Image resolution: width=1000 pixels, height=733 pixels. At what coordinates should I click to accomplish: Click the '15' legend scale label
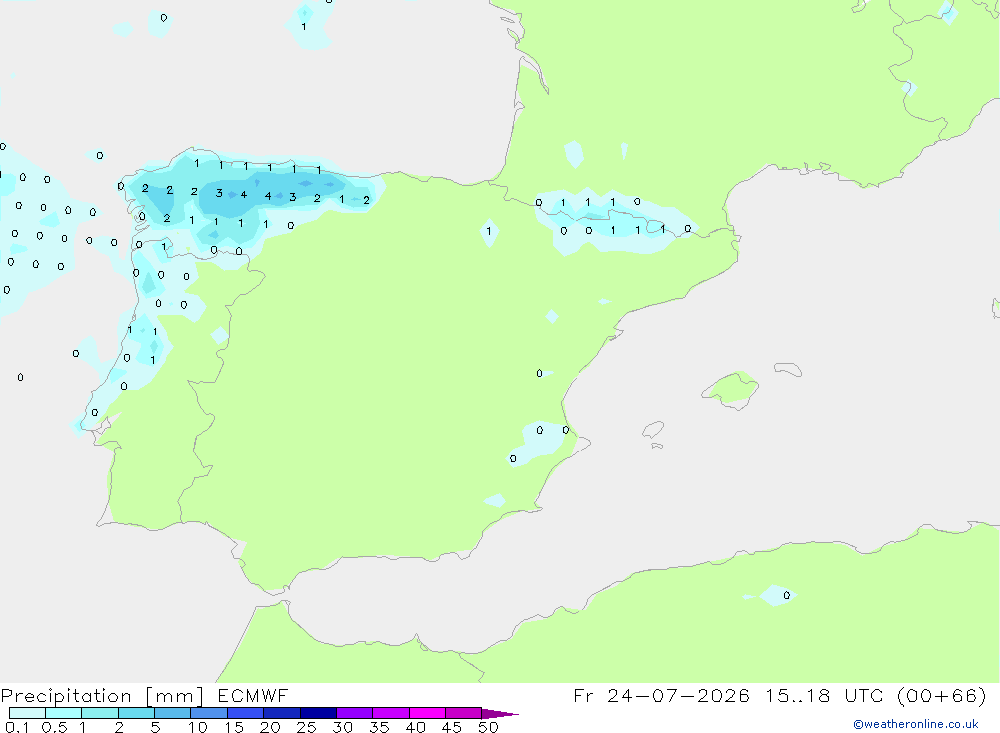234,727
